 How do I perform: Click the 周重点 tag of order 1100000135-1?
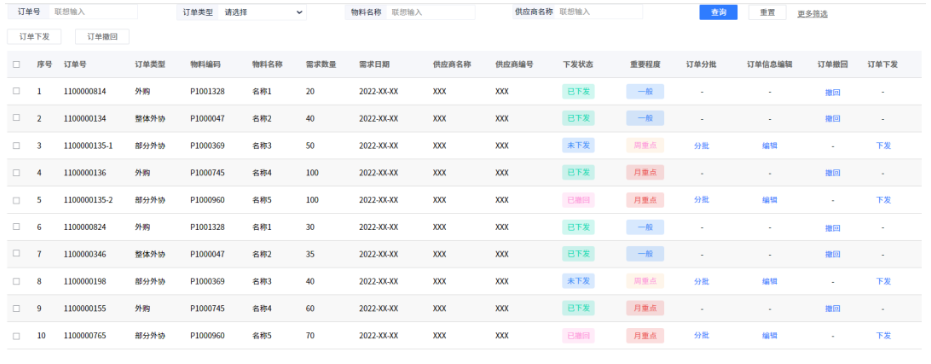[x=645, y=145]
